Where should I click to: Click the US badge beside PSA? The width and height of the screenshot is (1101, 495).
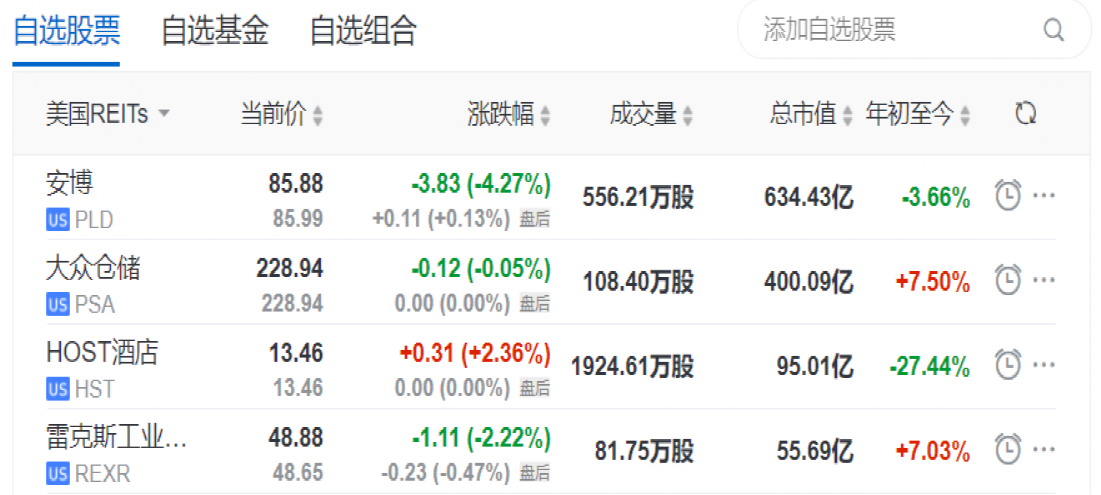(x=58, y=305)
